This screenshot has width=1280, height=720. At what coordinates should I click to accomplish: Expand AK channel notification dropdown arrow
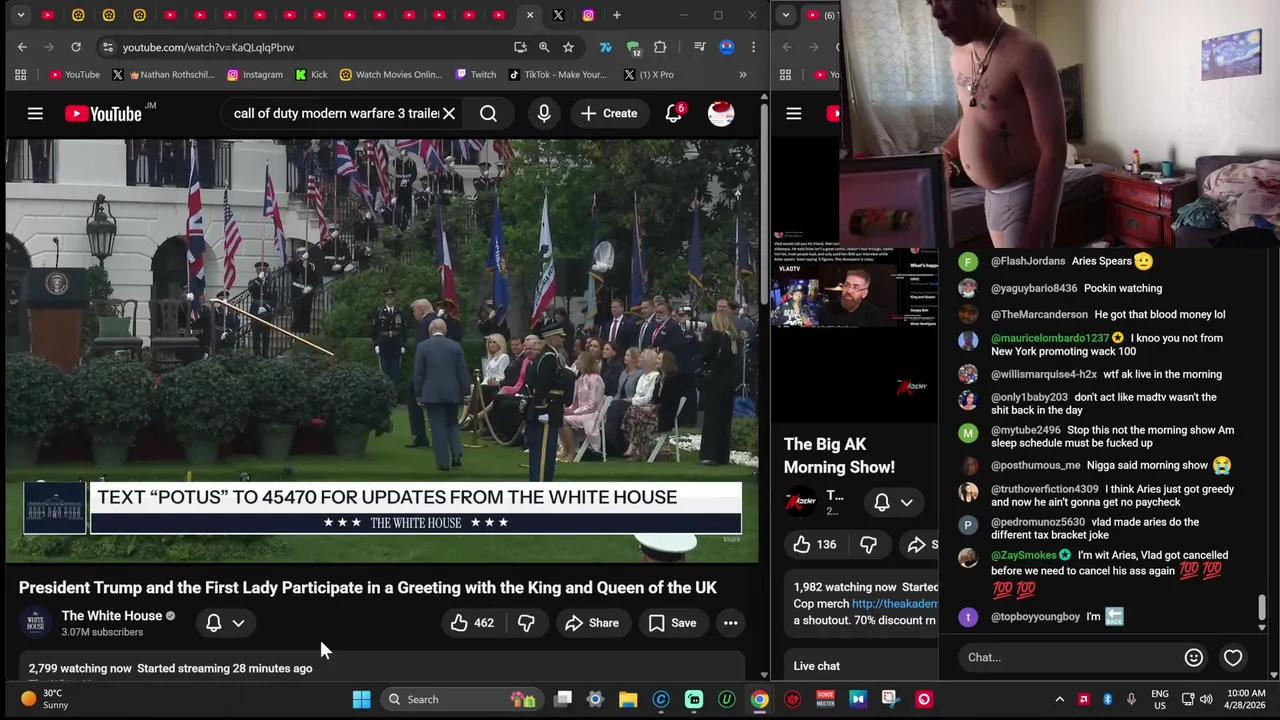906,502
